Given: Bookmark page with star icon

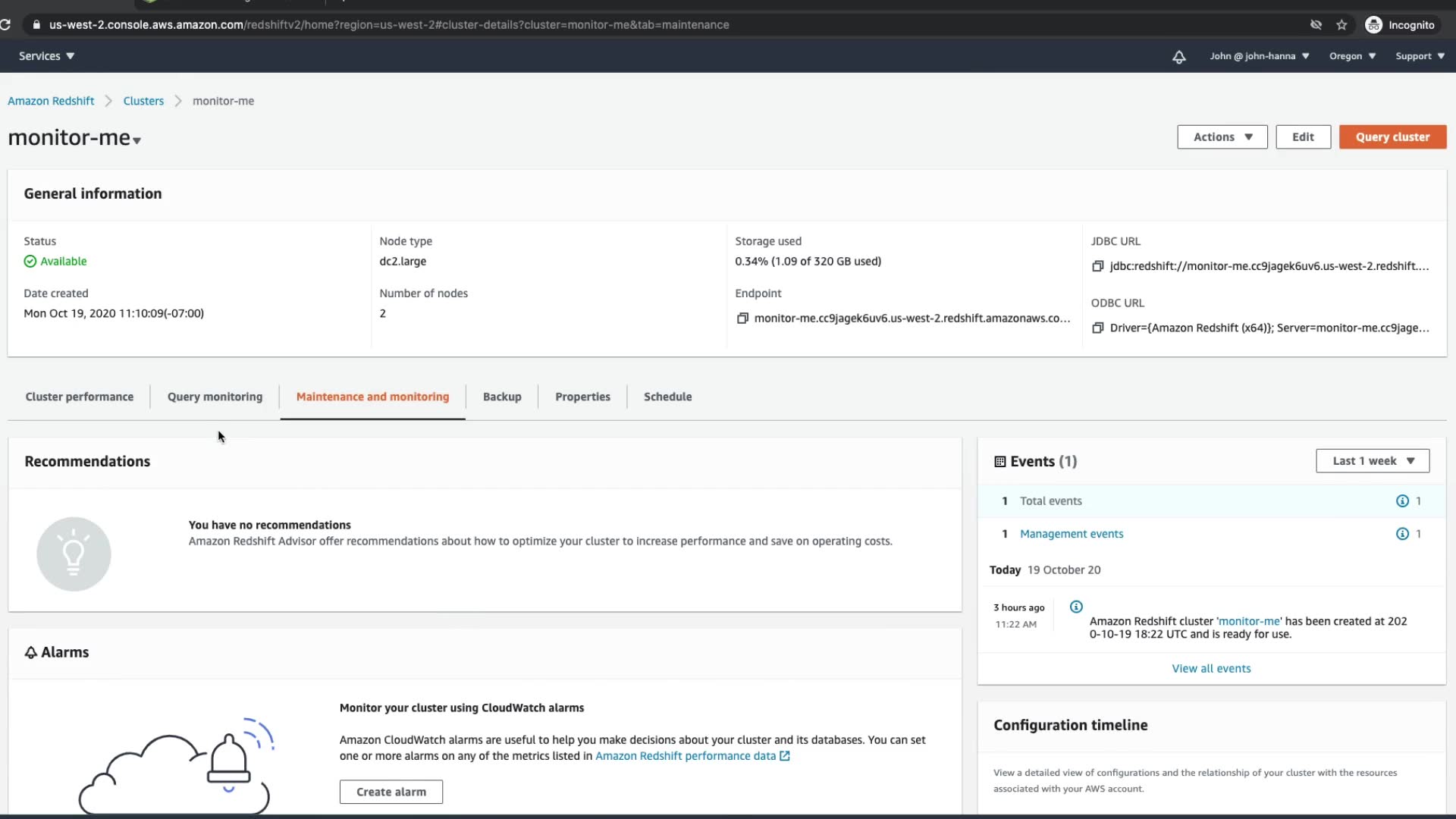Looking at the screenshot, I should pyautogui.click(x=1341, y=25).
